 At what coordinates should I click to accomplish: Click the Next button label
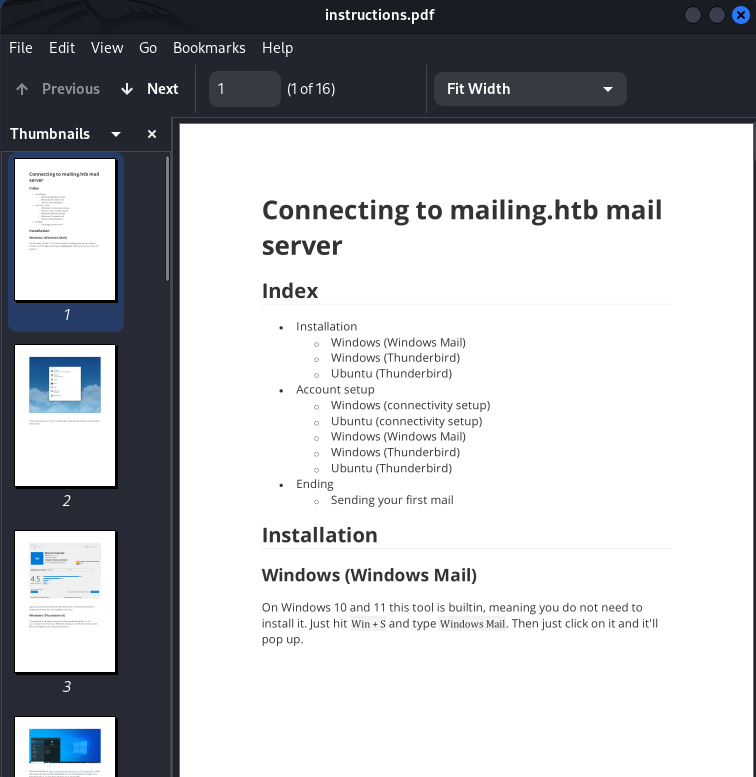pos(162,89)
